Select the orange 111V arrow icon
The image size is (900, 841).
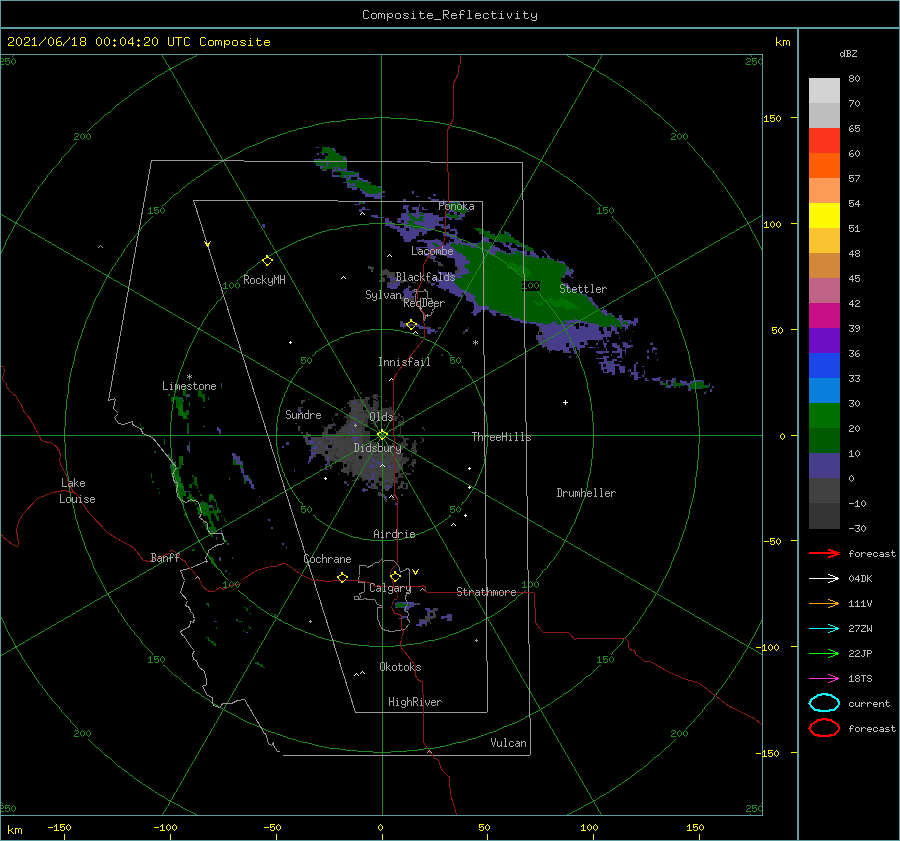824,603
